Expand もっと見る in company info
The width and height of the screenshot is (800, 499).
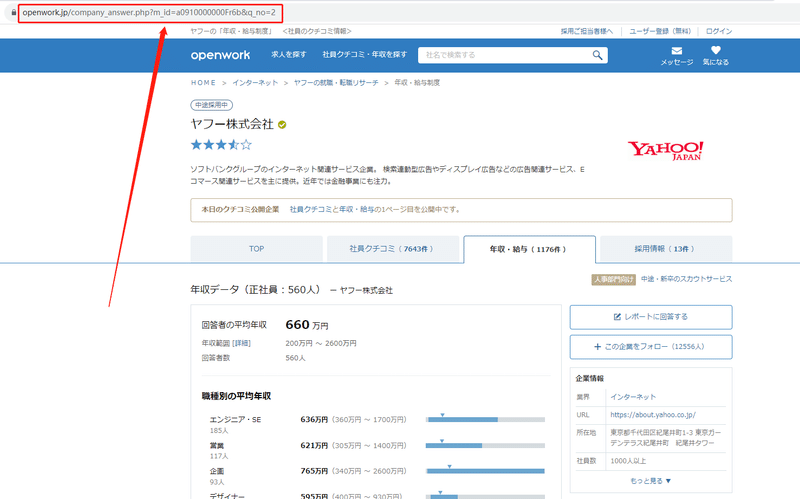651,481
